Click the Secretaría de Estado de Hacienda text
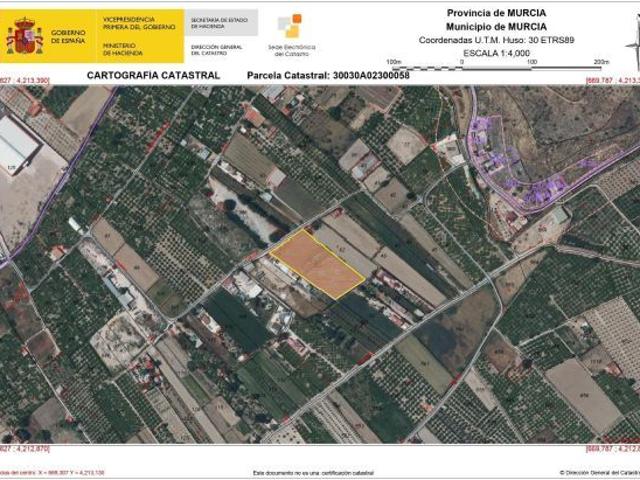This screenshot has height=480, width=640. [x=220, y=20]
